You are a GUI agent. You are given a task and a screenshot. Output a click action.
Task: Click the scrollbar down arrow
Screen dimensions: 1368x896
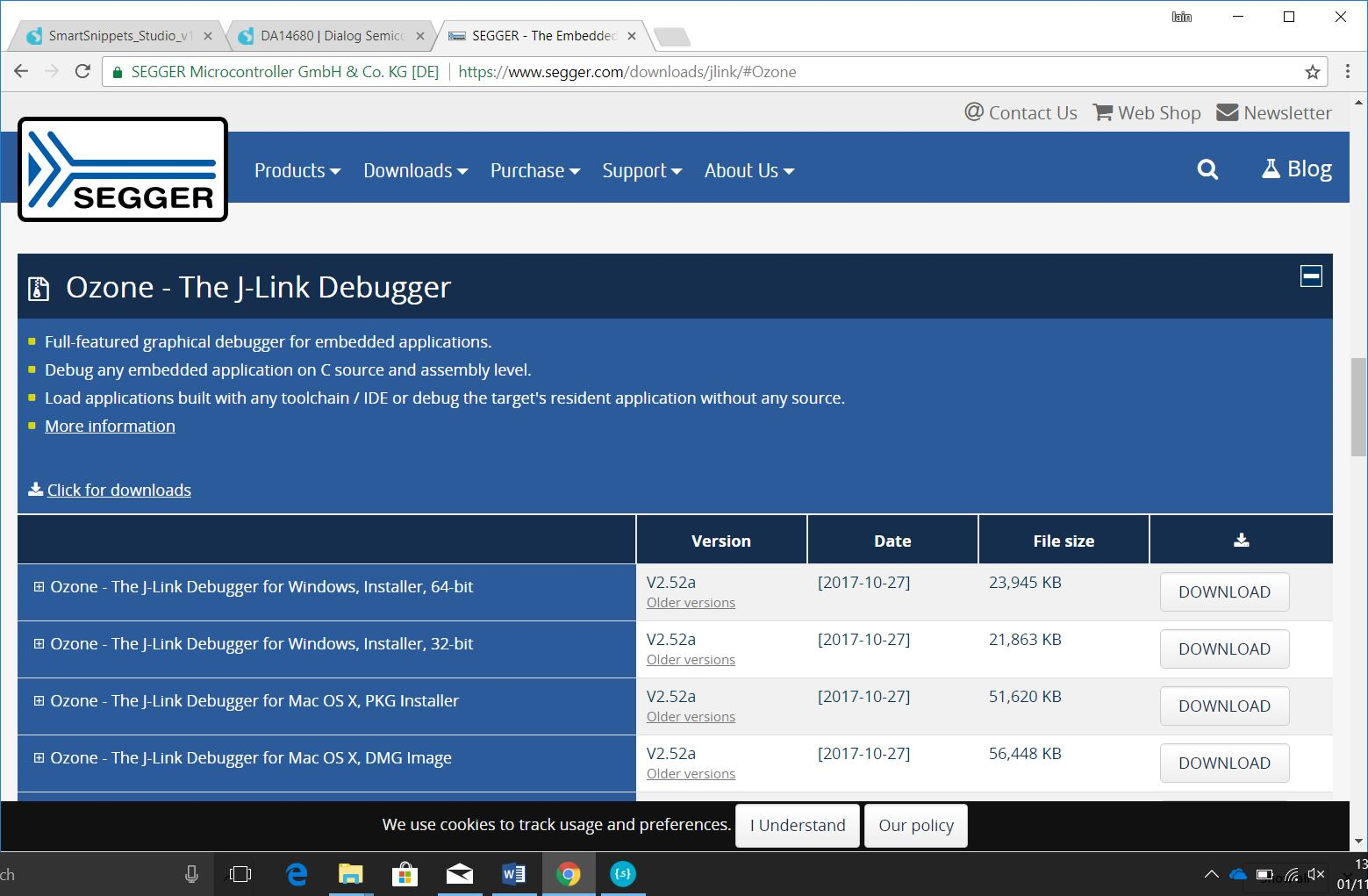pos(1358,841)
